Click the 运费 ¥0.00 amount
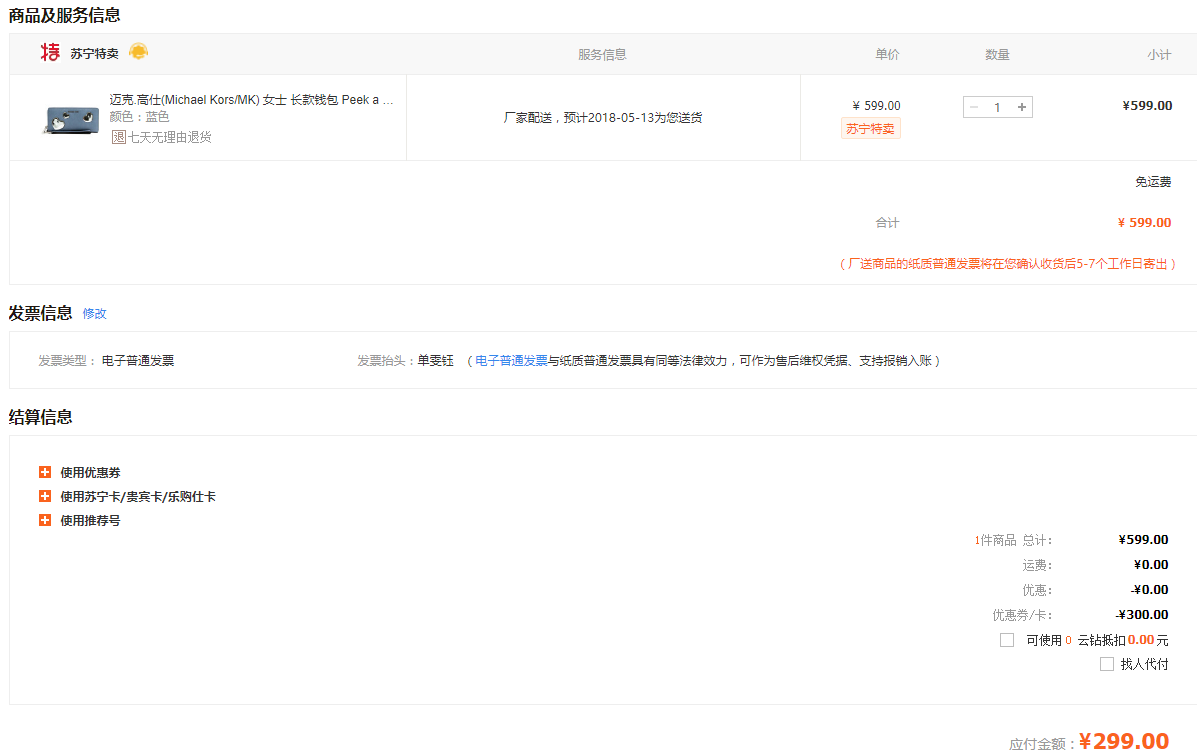The width and height of the screenshot is (1197, 754). [x=1151, y=565]
